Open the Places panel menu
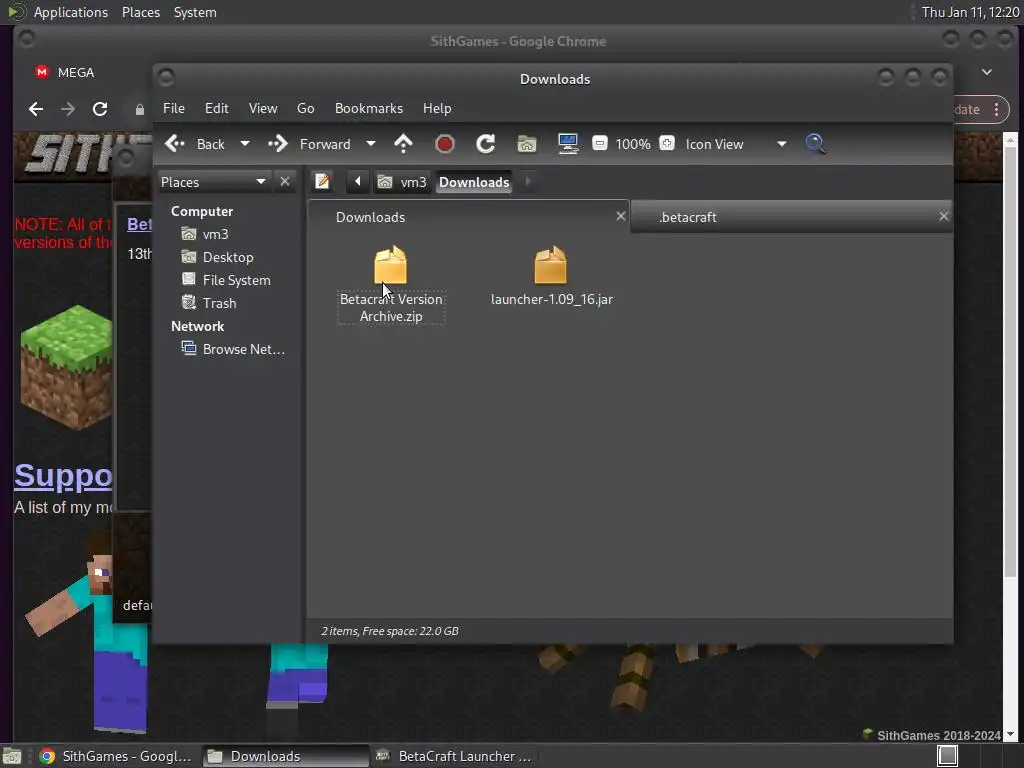The image size is (1024, 768). pyautogui.click(x=140, y=12)
